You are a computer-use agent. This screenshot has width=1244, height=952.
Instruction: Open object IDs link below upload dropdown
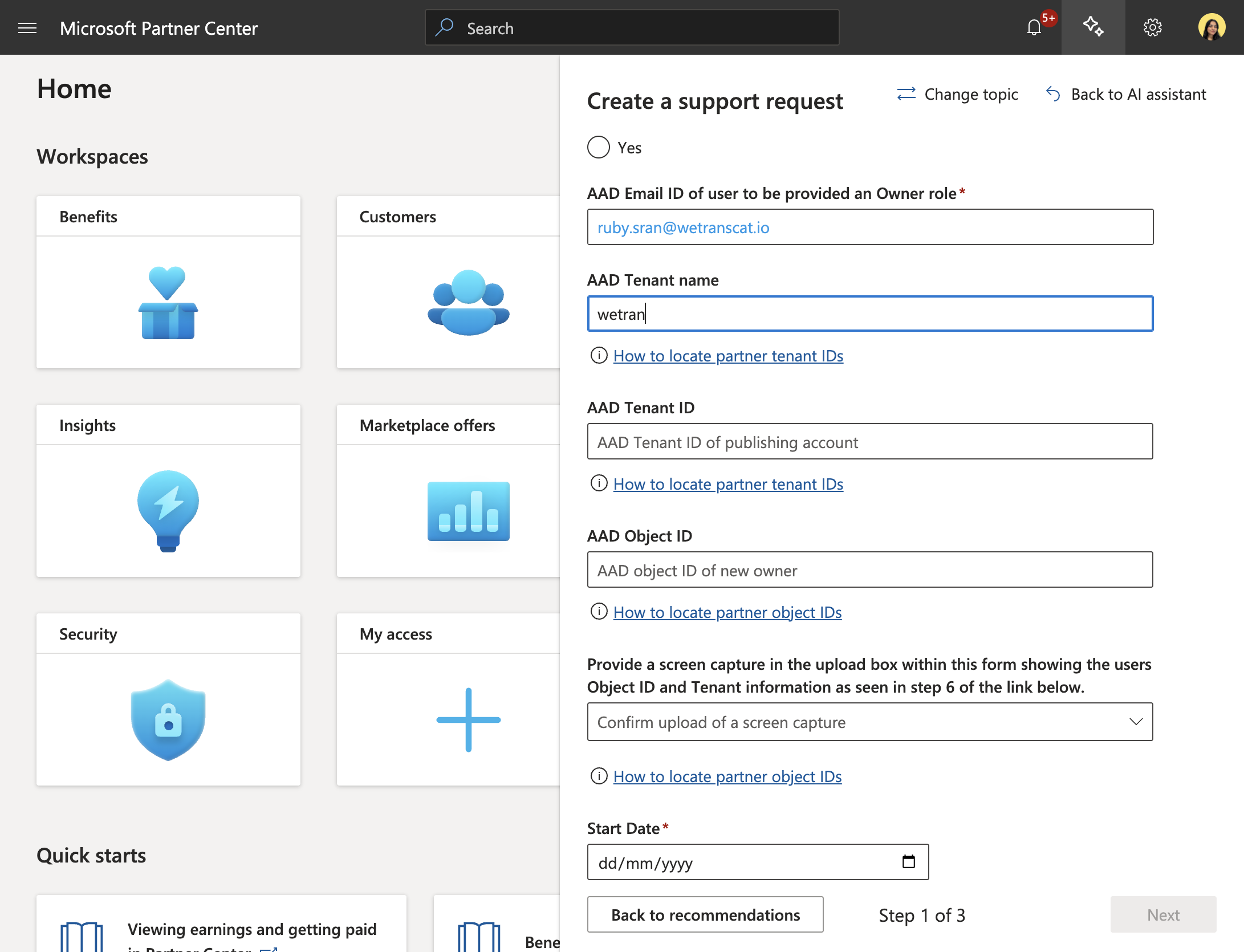pos(727,776)
